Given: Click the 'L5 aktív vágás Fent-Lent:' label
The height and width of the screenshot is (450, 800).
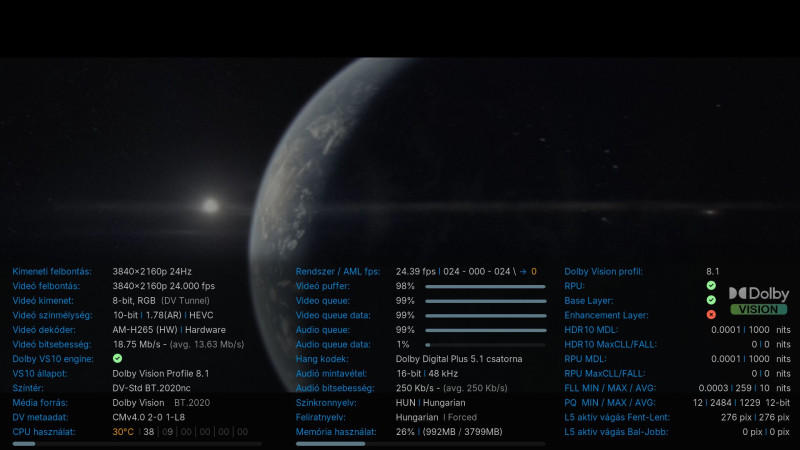Looking at the screenshot, I should pyautogui.click(x=617, y=417).
